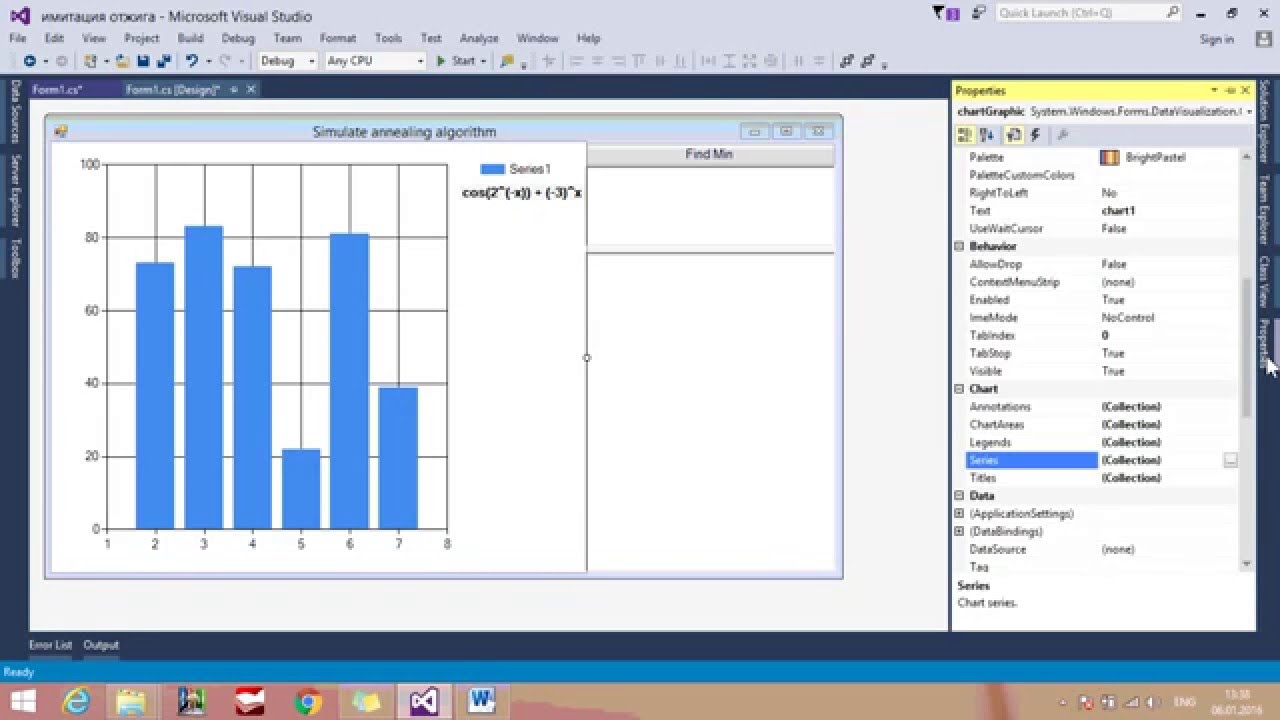Click the Open File toolbar icon
This screenshot has height=720, width=1280.
[x=123, y=61]
